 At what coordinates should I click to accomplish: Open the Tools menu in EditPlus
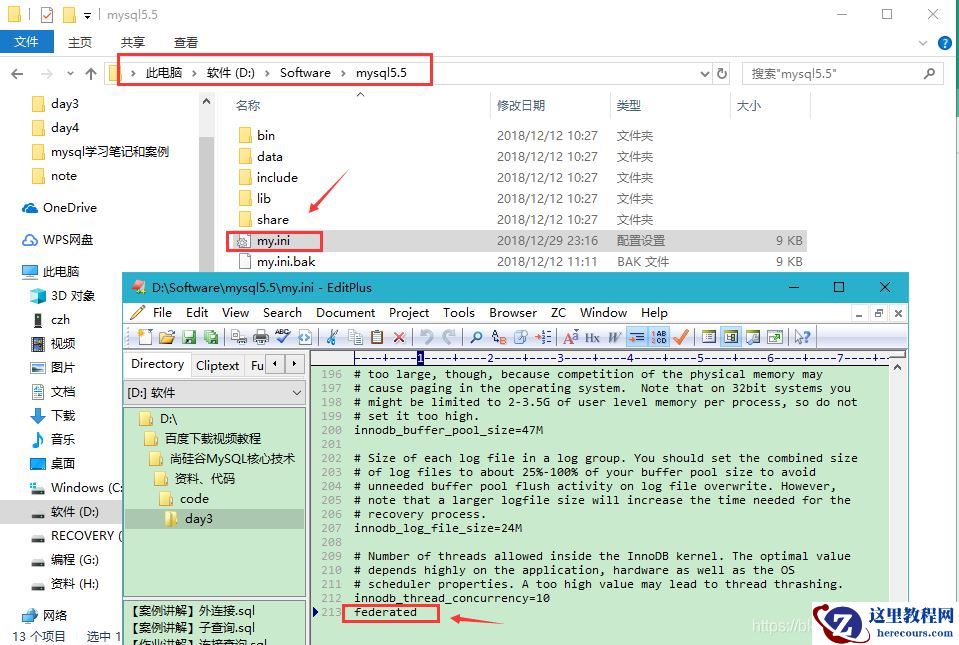pos(459,312)
